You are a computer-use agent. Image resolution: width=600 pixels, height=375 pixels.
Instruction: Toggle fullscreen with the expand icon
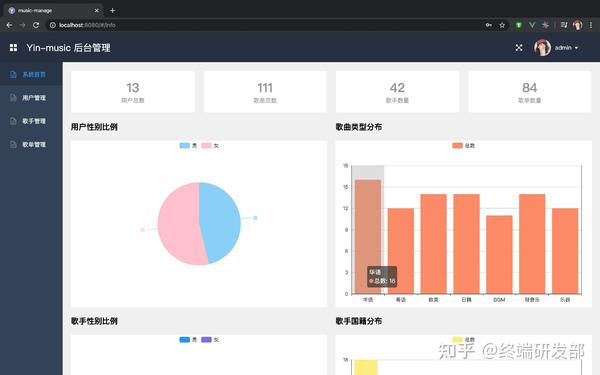[x=519, y=48]
